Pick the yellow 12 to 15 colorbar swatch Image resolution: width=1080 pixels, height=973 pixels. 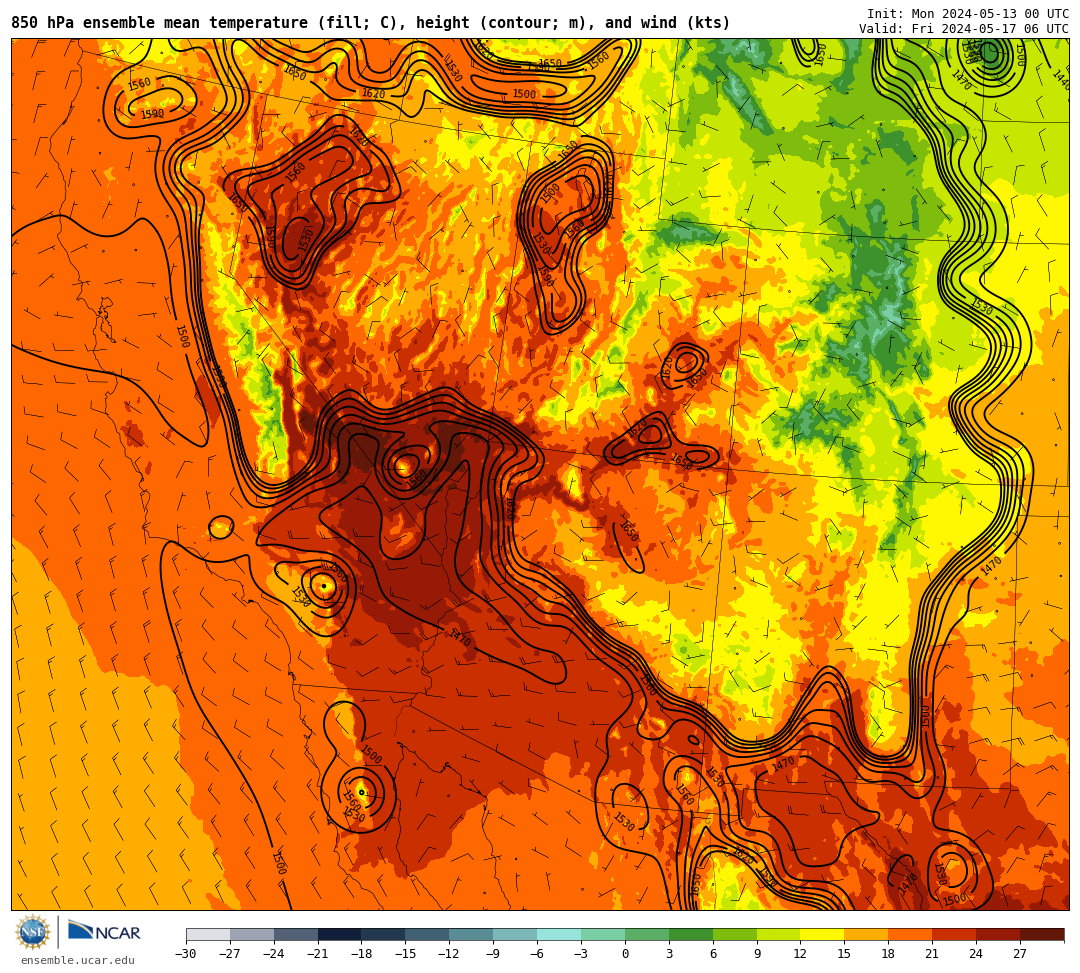(823, 934)
